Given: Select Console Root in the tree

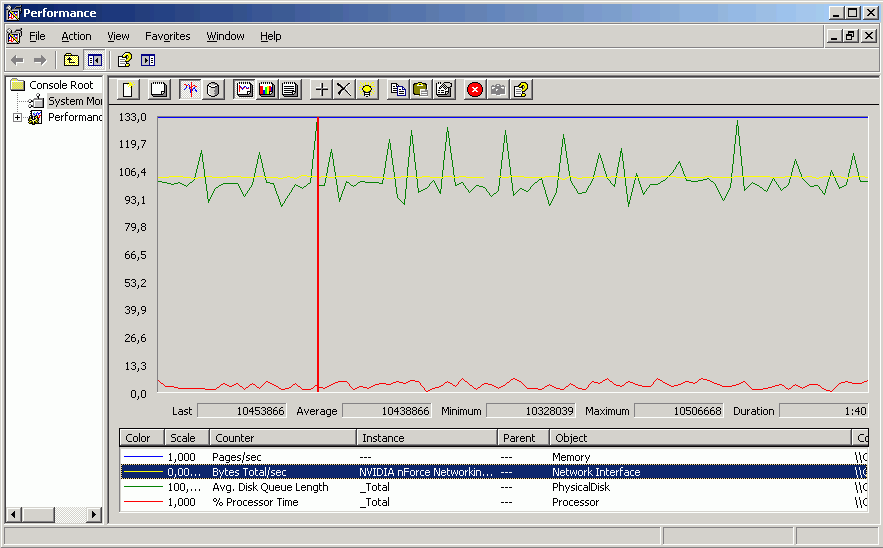Looking at the screenshot, I should coord(61,85).
